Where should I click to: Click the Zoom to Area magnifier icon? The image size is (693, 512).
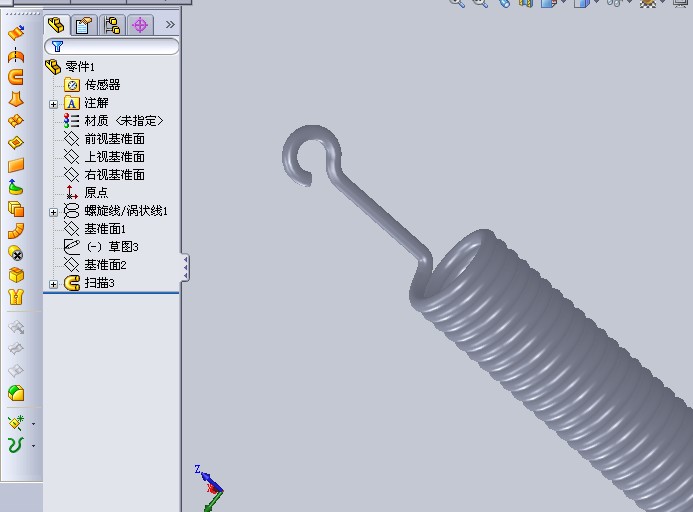pos(480,3)
